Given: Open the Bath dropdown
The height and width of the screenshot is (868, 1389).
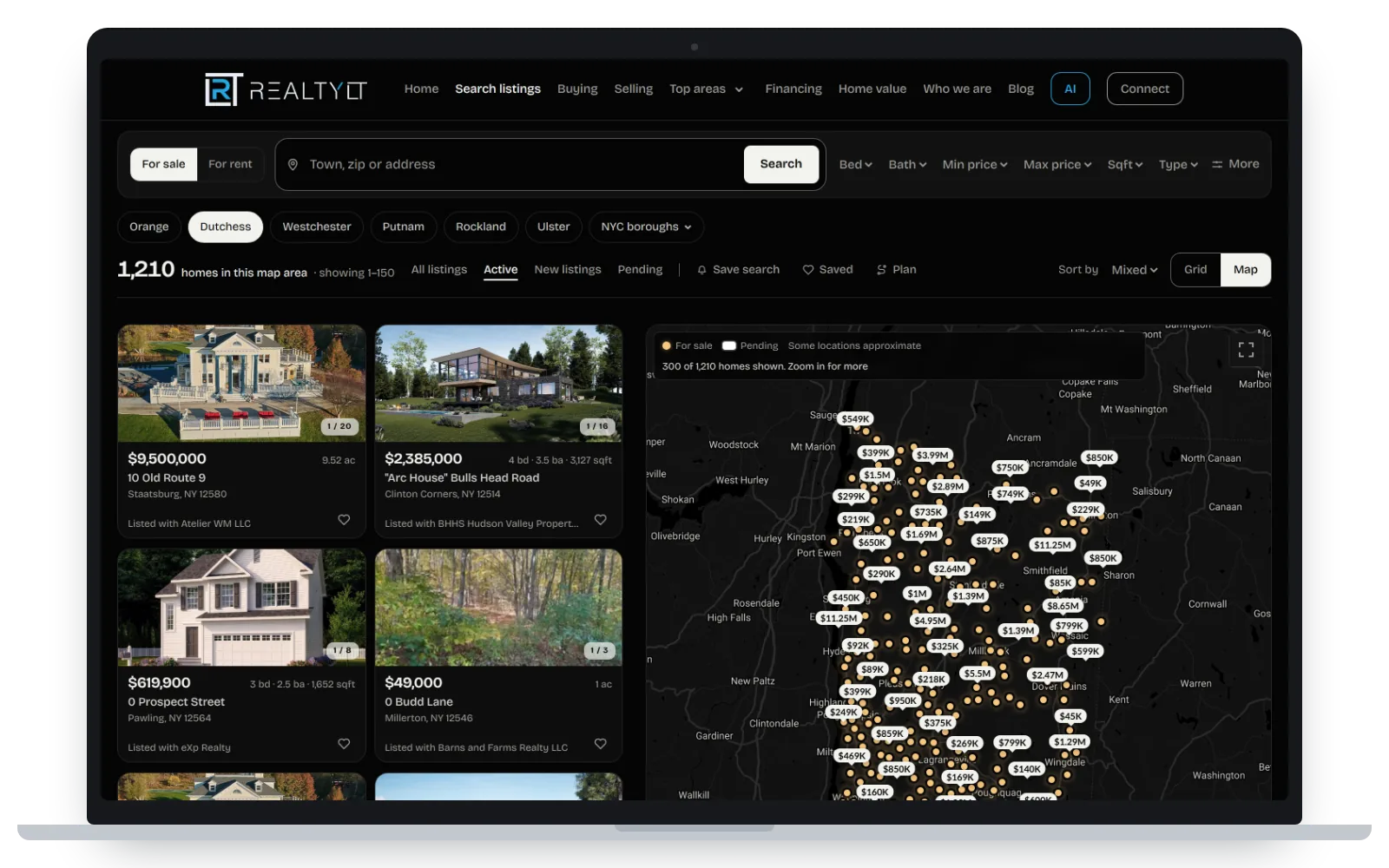Looking at the screenshot, I should click(907, 165).
